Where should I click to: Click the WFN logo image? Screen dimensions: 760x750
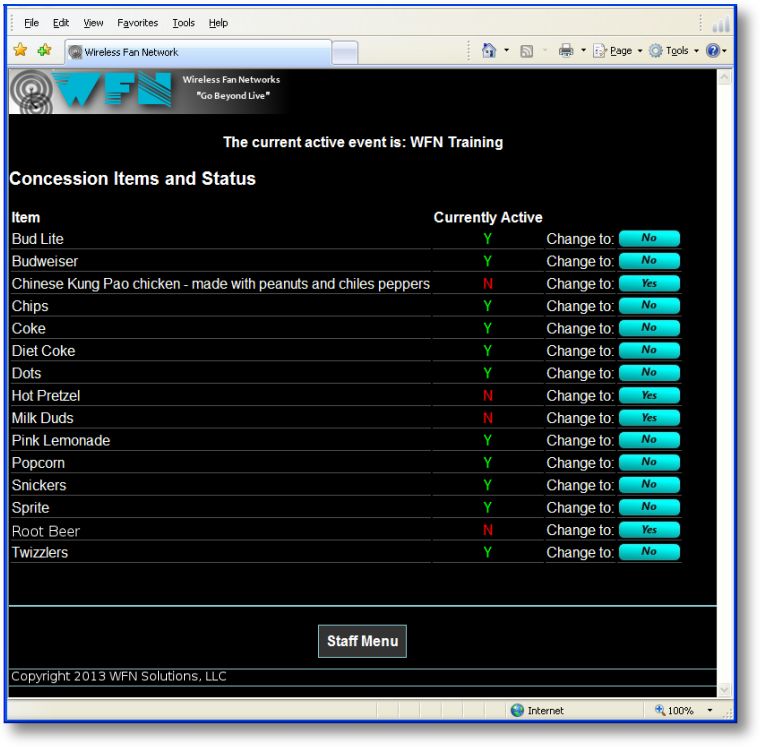91,91
